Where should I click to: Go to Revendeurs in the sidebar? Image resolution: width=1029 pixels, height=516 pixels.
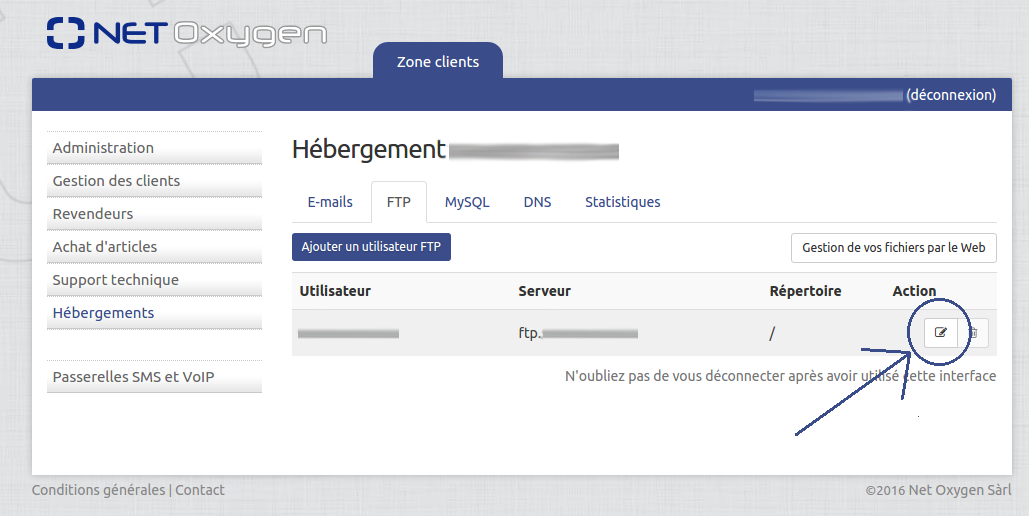(x=93, y=214)
